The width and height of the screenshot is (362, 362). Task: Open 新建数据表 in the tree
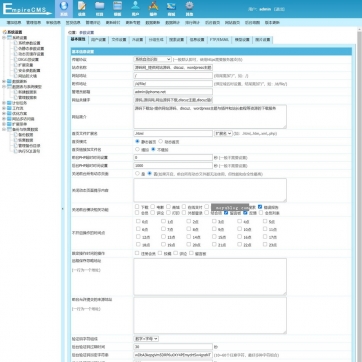(x=27, y=92)
